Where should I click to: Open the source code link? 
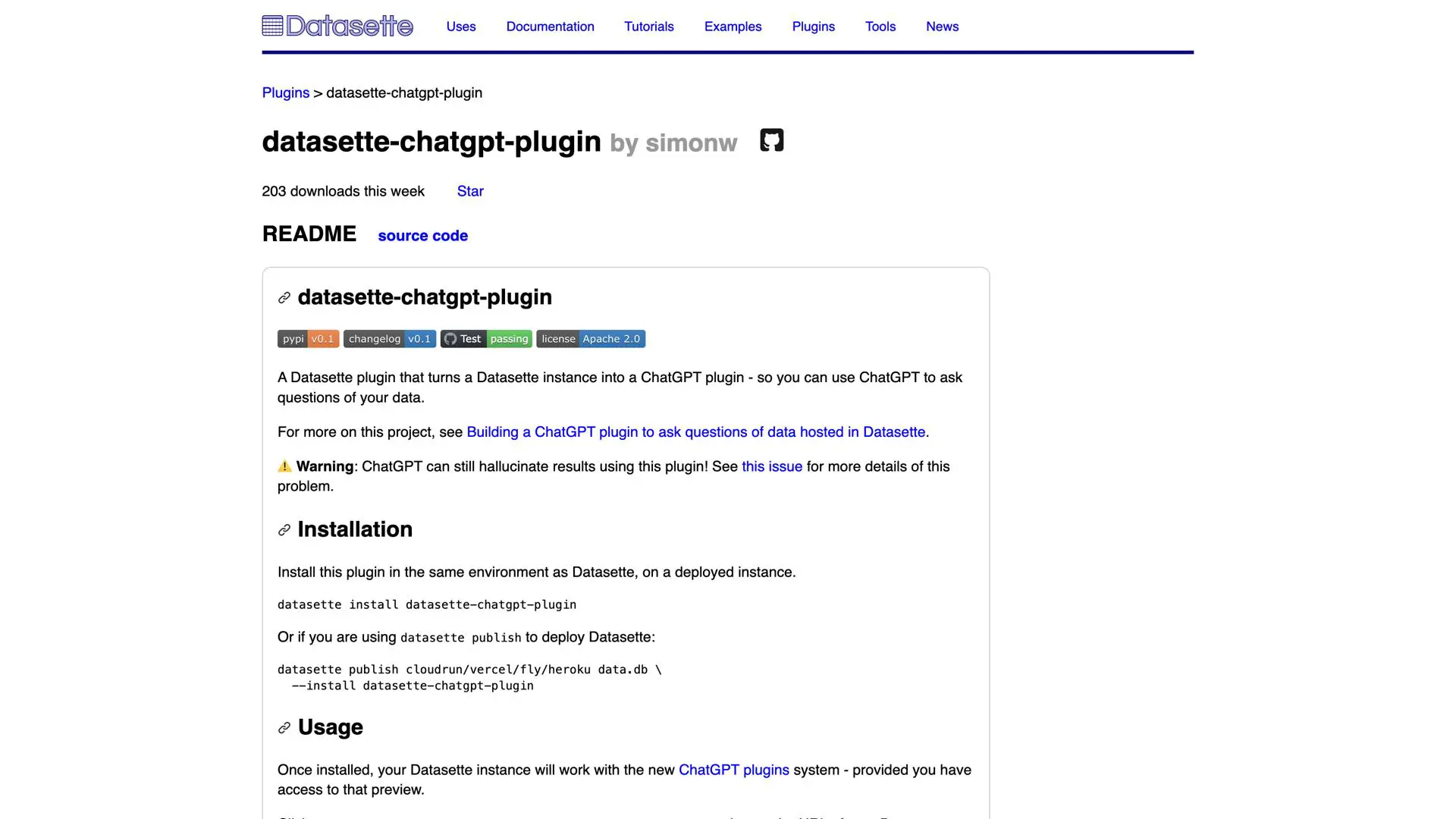point(422,236)
